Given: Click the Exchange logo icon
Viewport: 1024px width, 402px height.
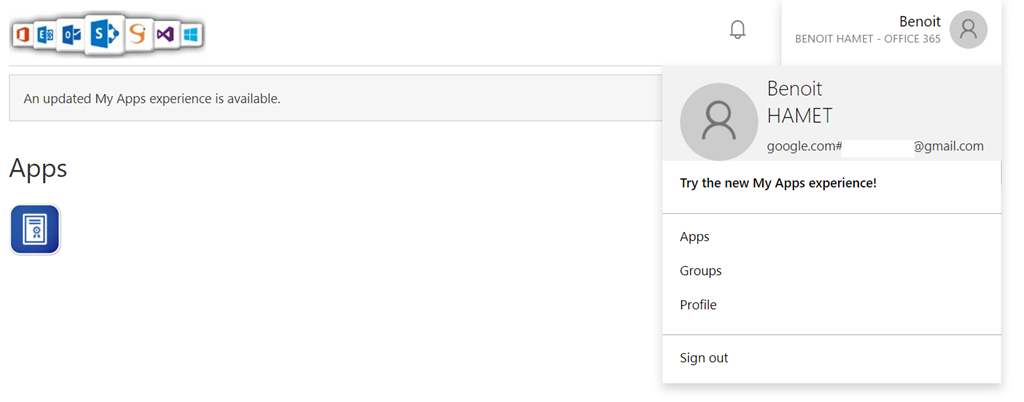Looking at the screenshot, I should (x=46, y=35).
